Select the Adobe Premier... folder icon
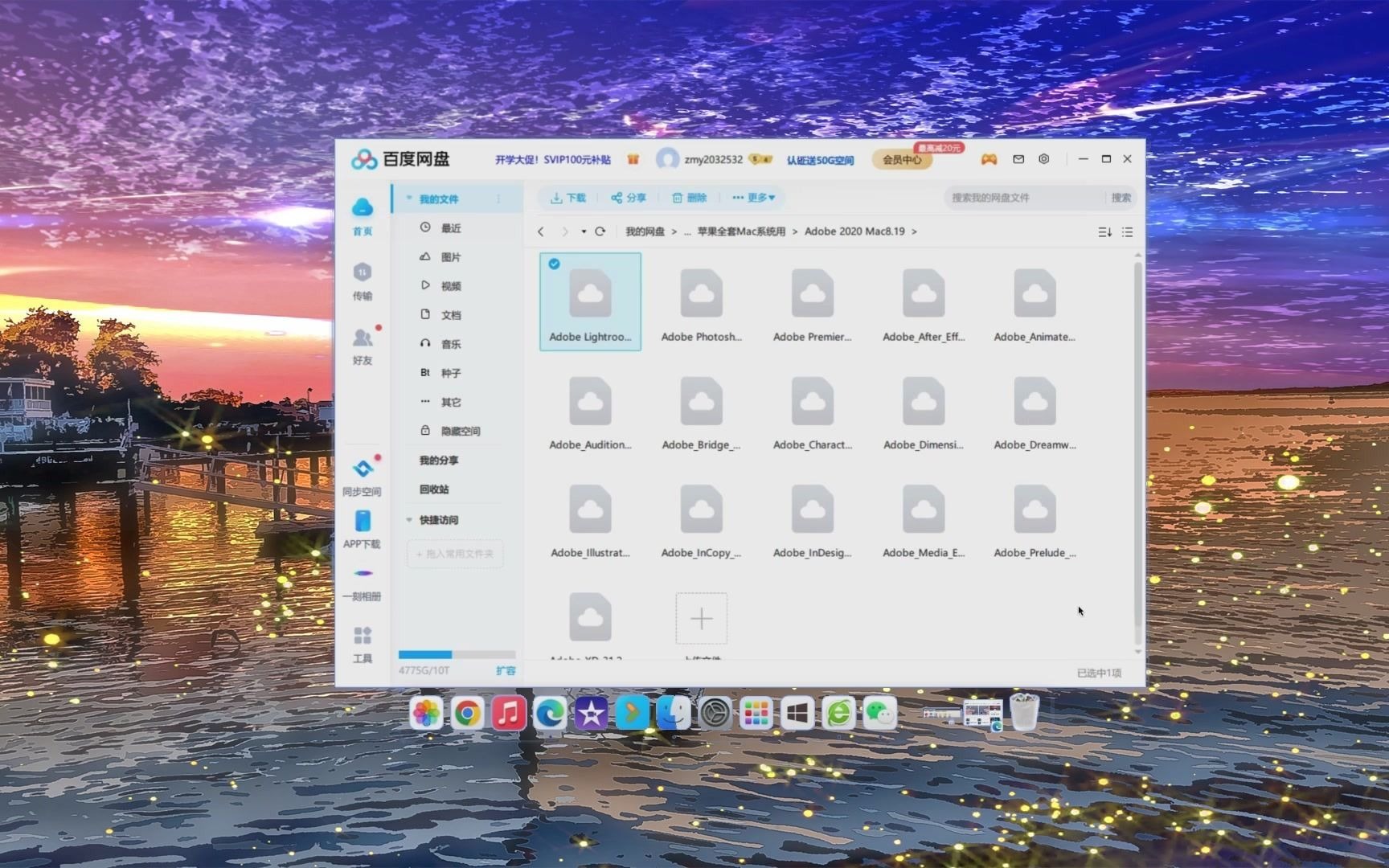1389x868 pixels. (813, 293)
